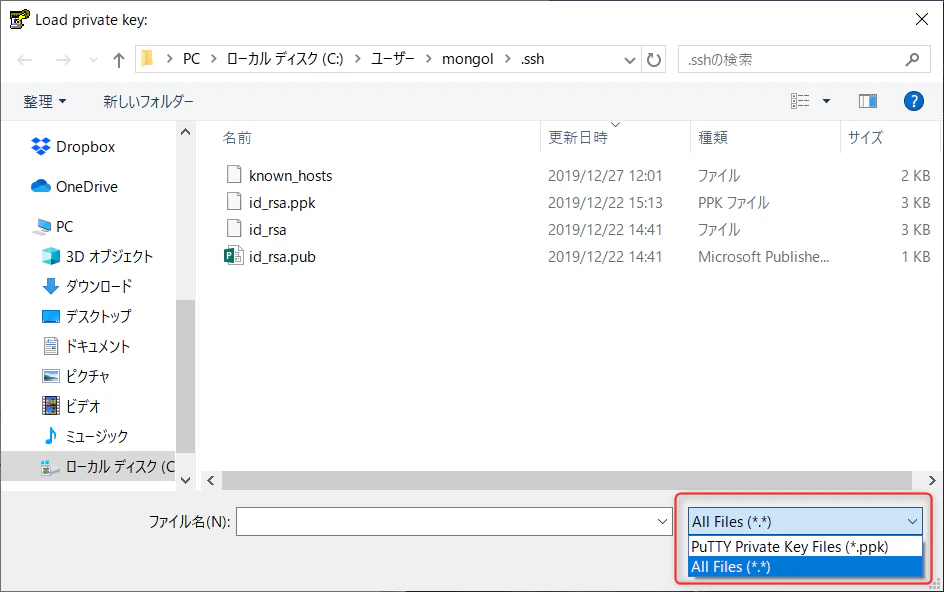Go up one folder level
Image resolution: width=944 pixels, height=592 pixels.
pyautogui.click(x=119, y=60)
